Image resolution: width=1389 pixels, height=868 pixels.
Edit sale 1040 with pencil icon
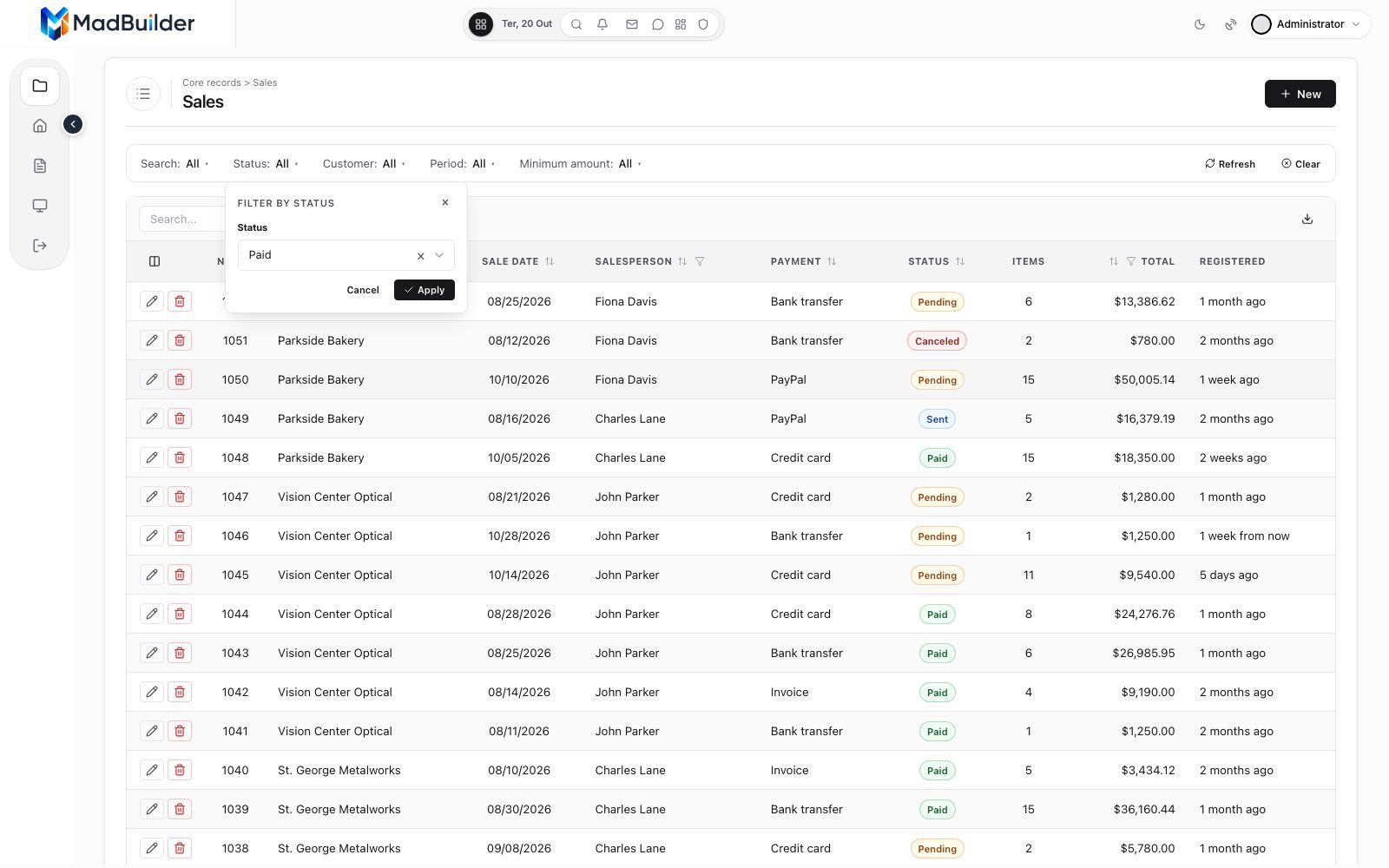point(152,770)
